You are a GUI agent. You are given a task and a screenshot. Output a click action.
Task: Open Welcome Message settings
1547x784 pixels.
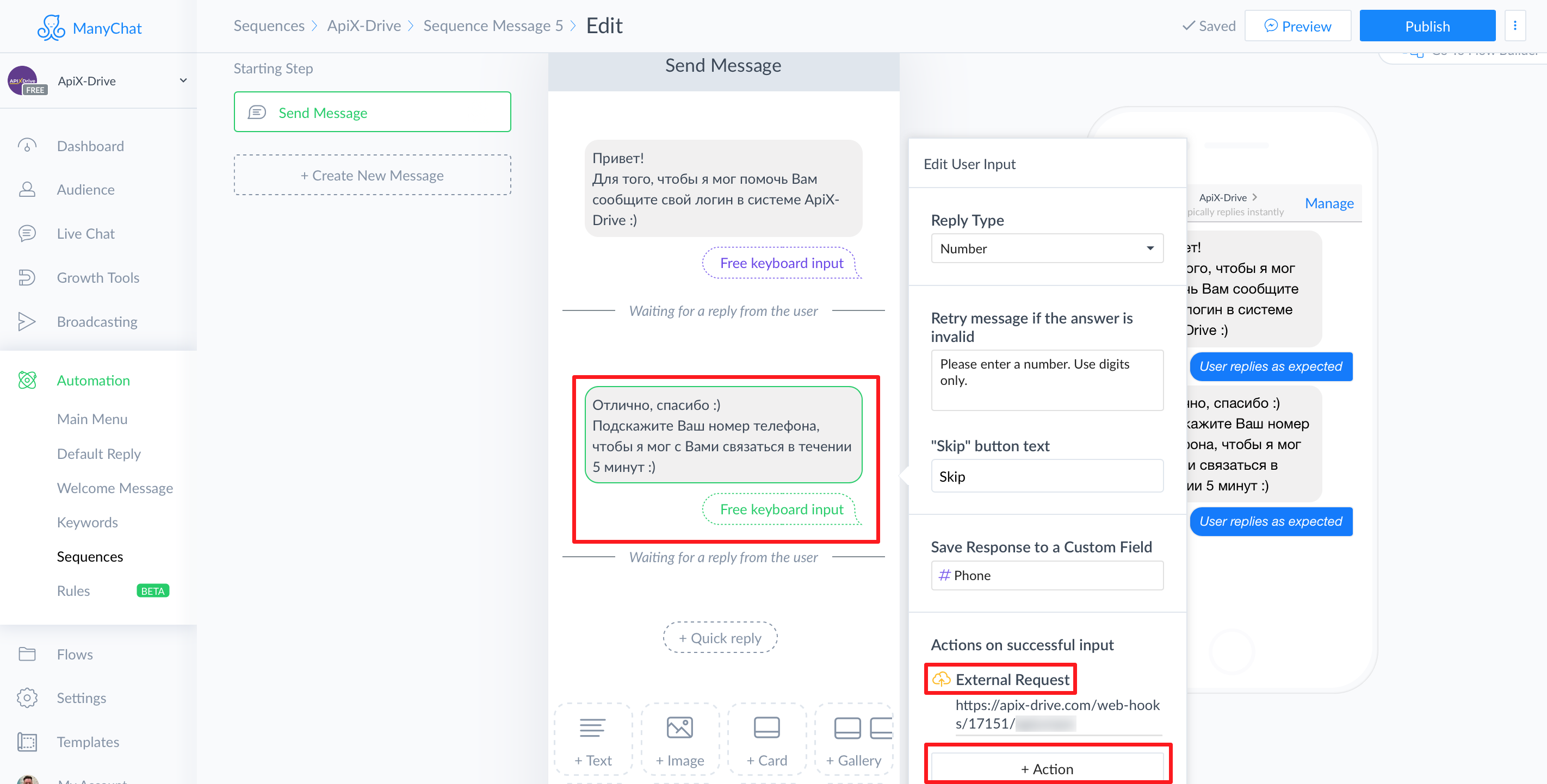click(115, 488)
